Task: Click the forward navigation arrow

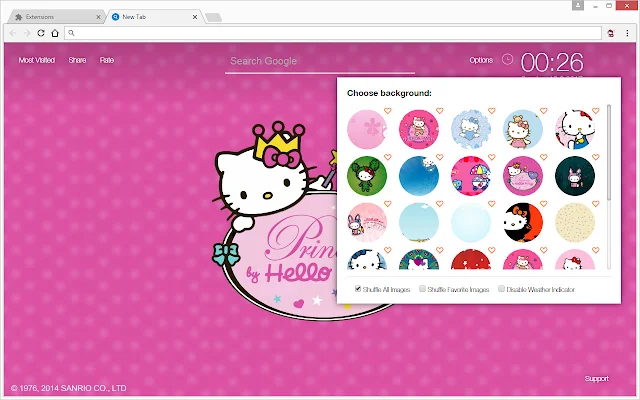Action: (x=27, y=33)
